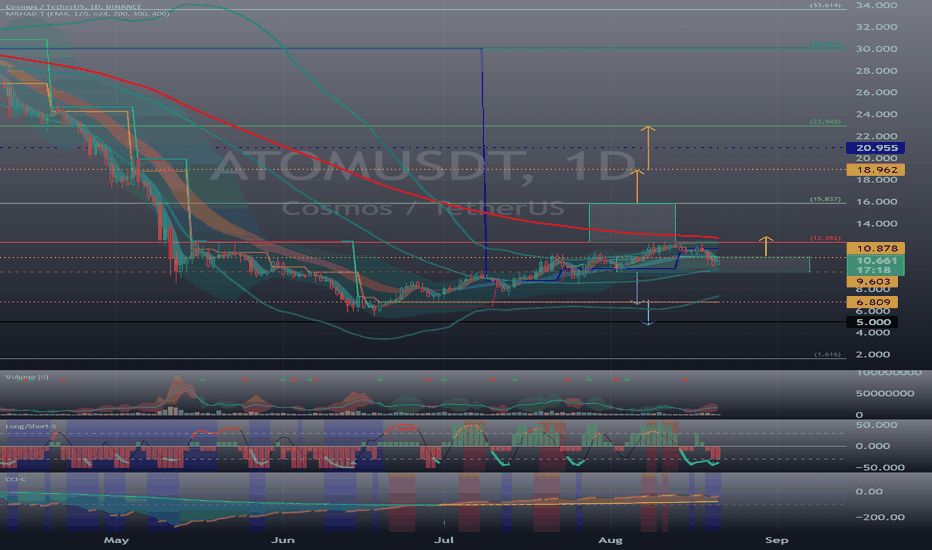
Task: Select the Aug label on time axis
Action: pyautogui.click(x=610, y=540)
